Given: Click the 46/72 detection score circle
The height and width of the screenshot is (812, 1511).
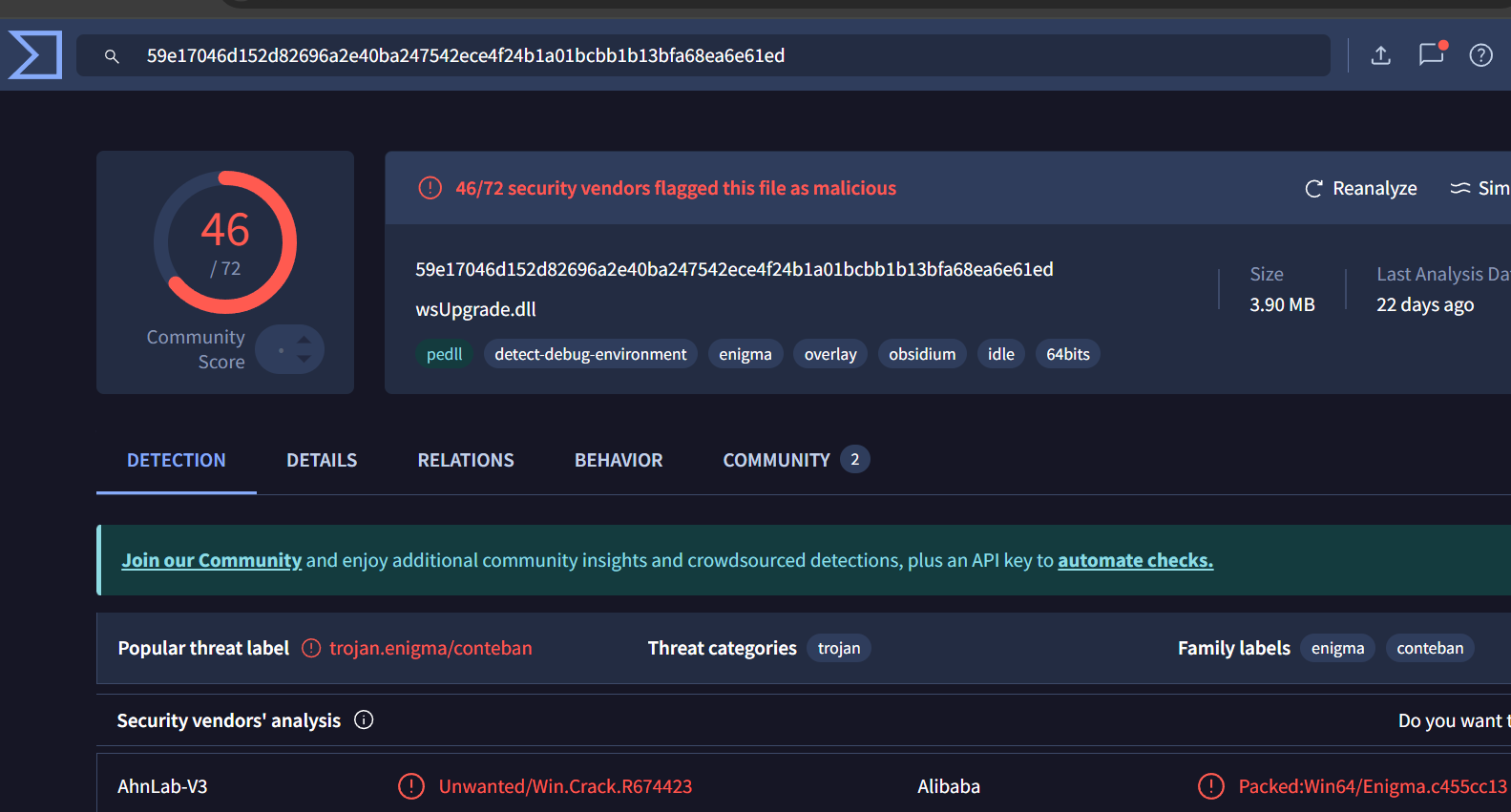Looking at the screenshot, I should coord(225,242).
